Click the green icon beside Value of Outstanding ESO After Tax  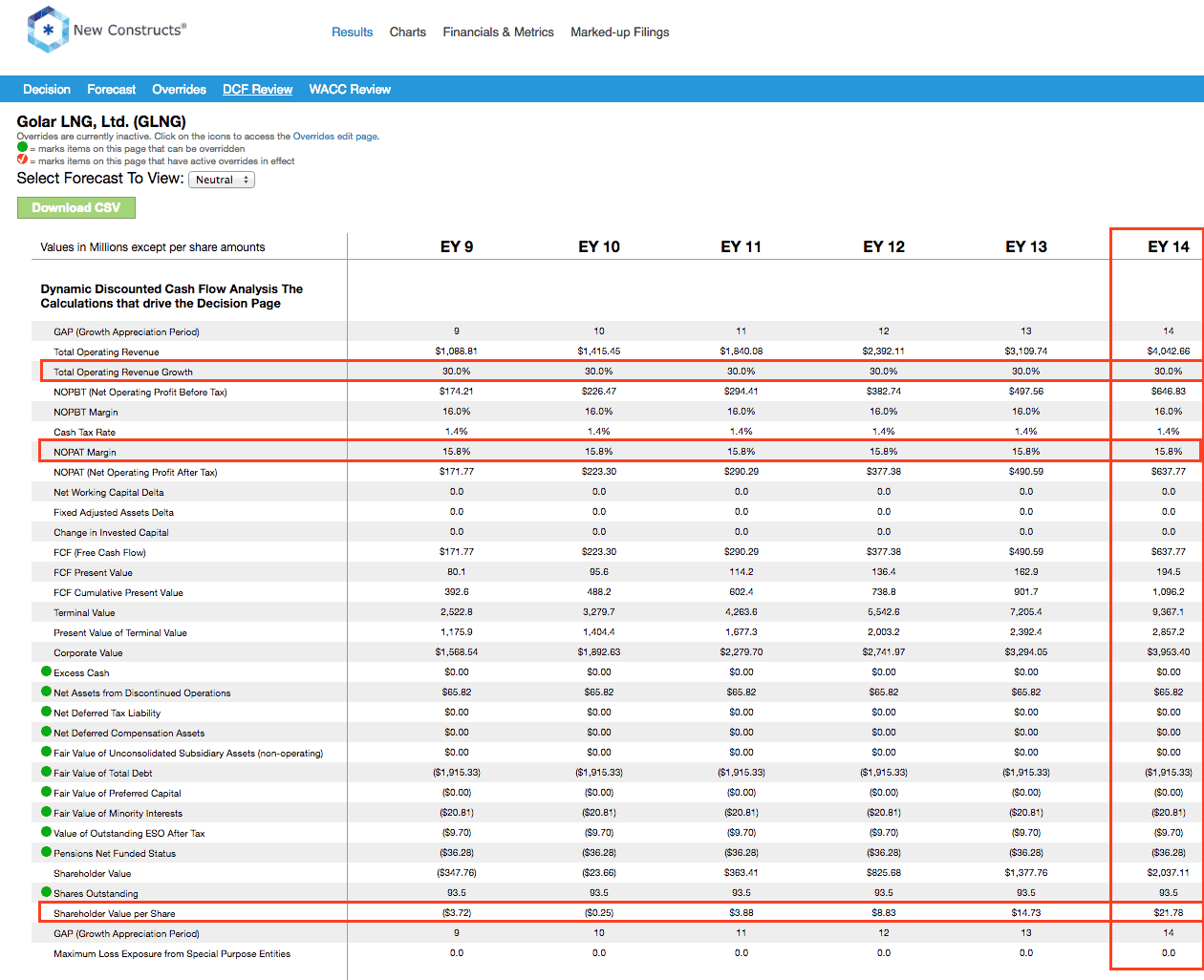[47, 832]
